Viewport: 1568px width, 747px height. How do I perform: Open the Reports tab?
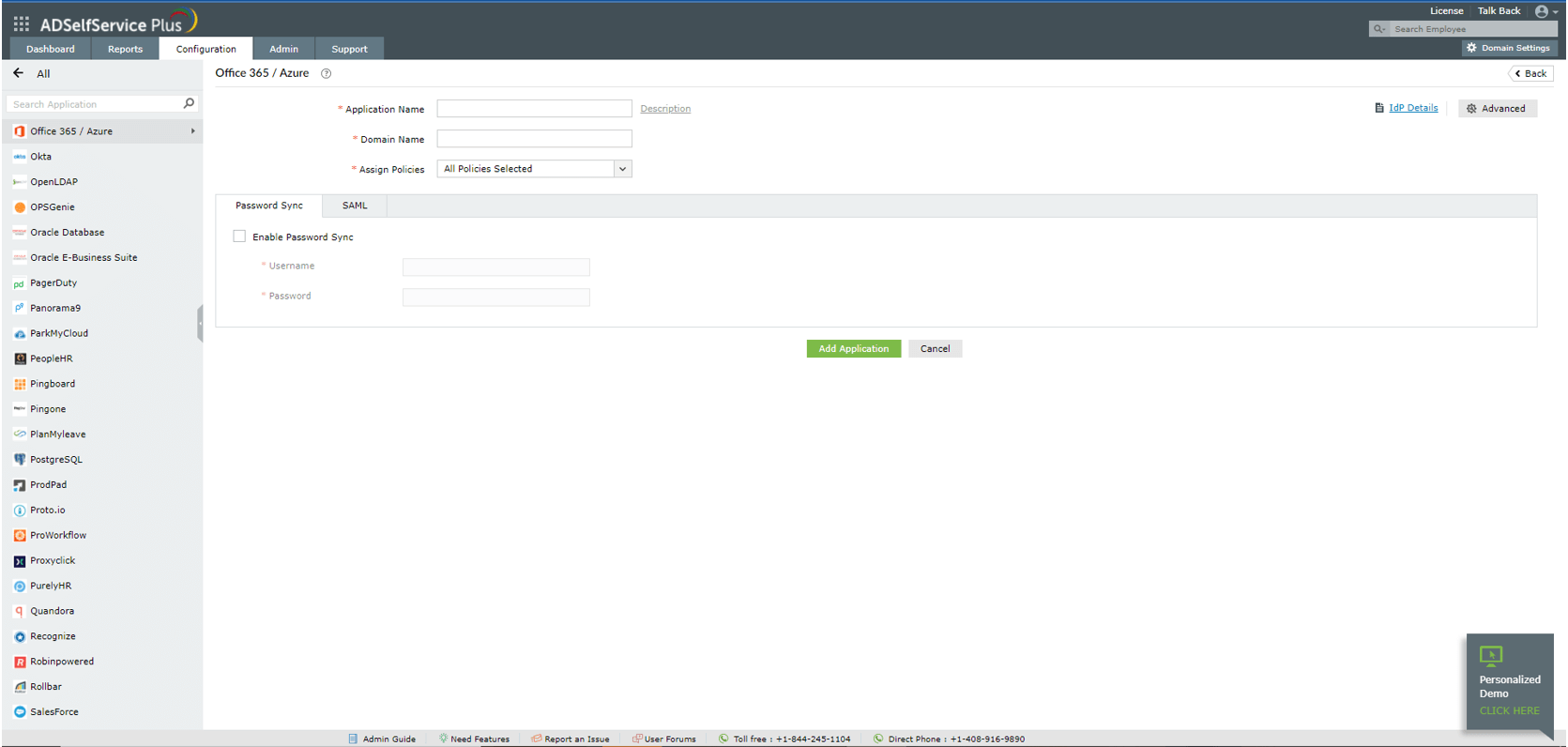coord(125,49)
